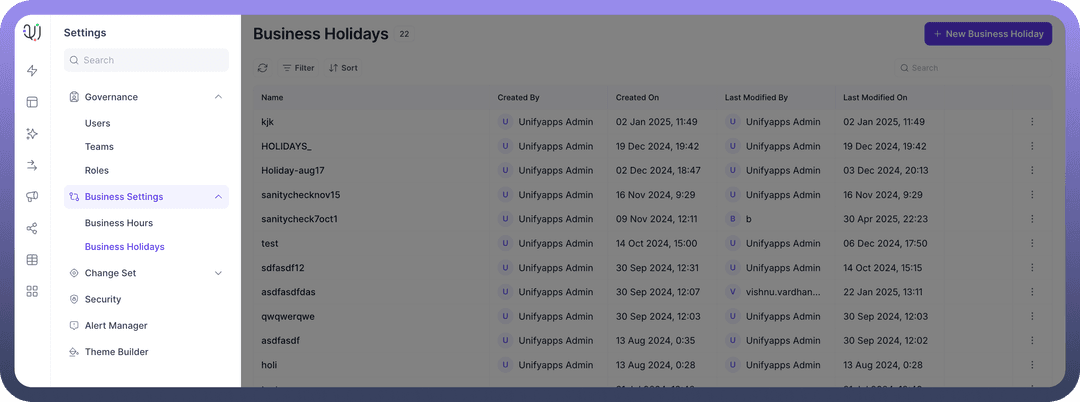
Task: Collapse the Business Settings section chevron
Action: pos(218,197)
